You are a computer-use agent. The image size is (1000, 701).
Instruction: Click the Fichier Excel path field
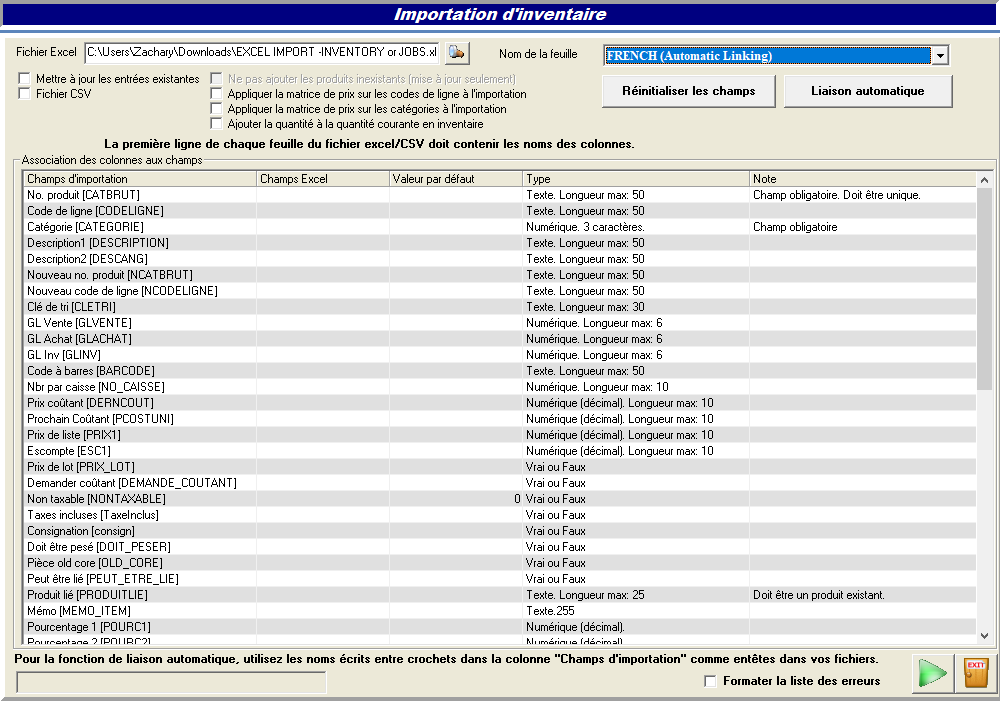click(261, 52)
